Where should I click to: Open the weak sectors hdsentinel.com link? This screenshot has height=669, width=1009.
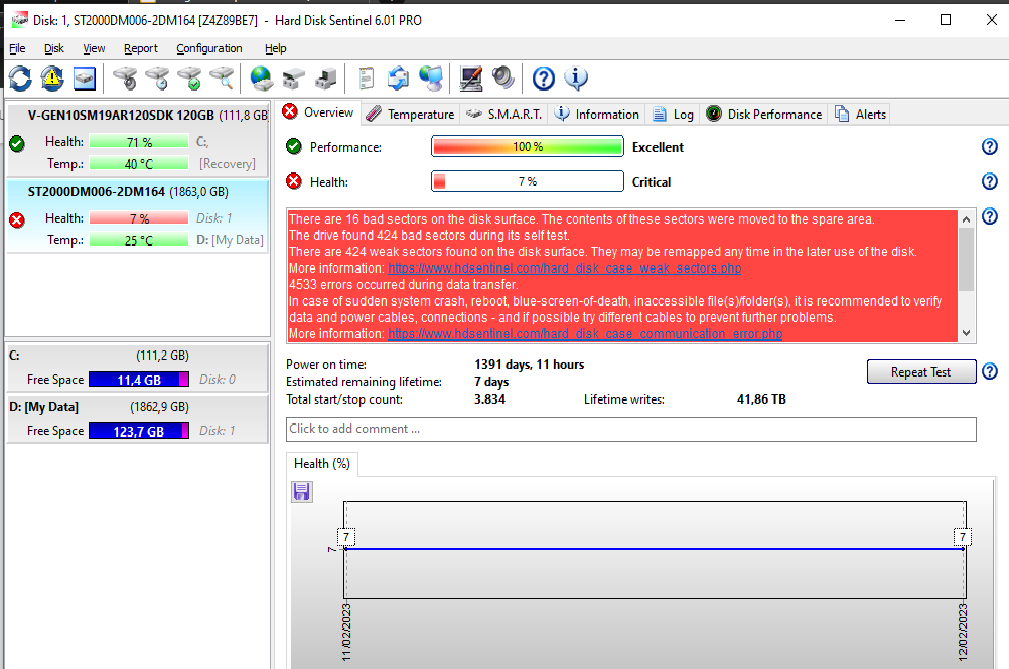(565, 269)
